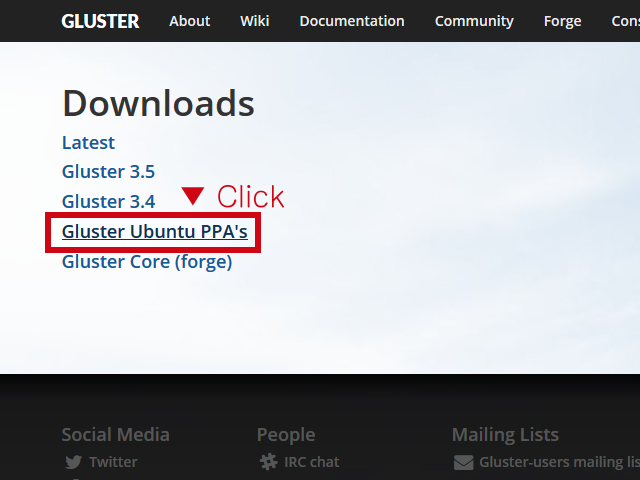Image resolution: width=640 pixels, height=480 pixels.
Task: Open the About menu item
Action: tap(189, 21)
